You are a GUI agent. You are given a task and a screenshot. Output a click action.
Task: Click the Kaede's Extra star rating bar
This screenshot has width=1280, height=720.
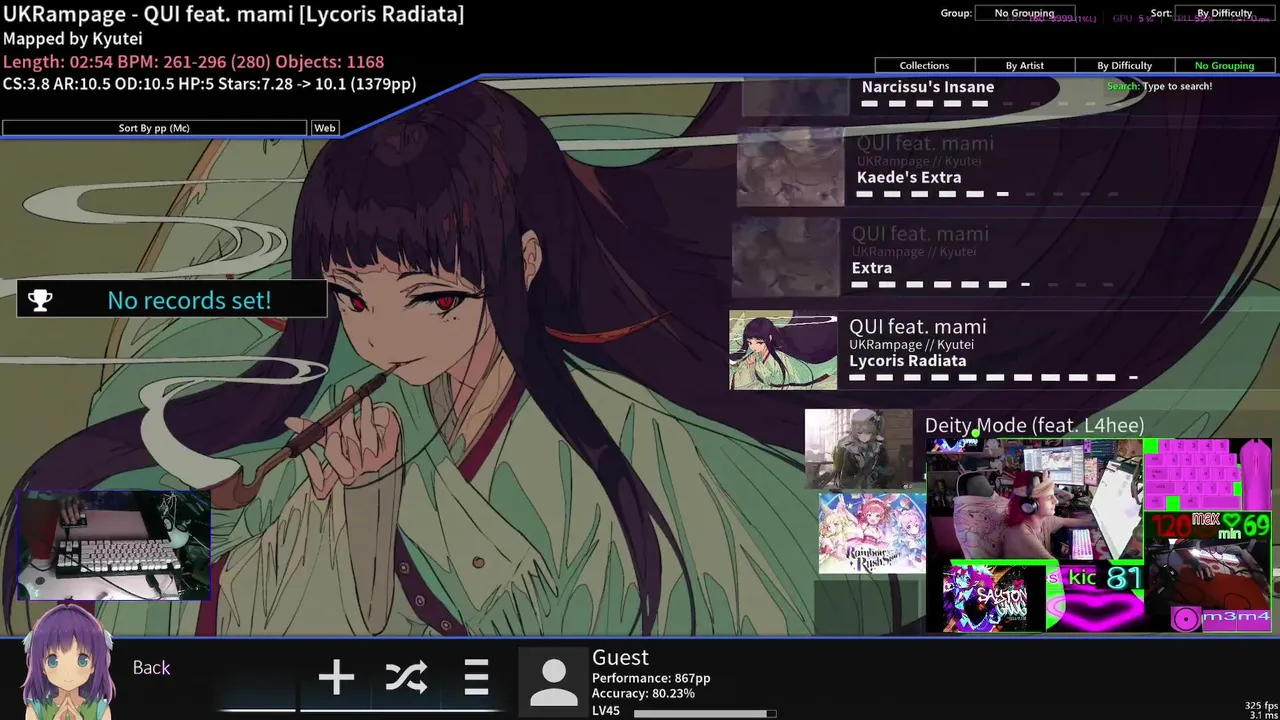point(986,194)
